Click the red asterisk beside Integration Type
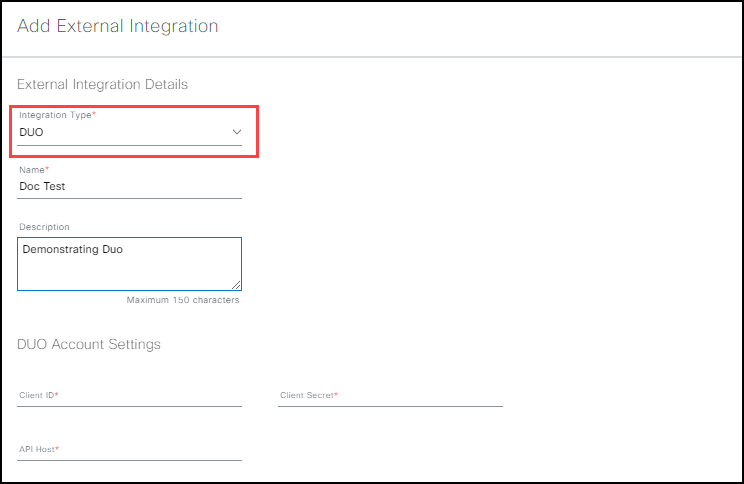 coord(94,113)
